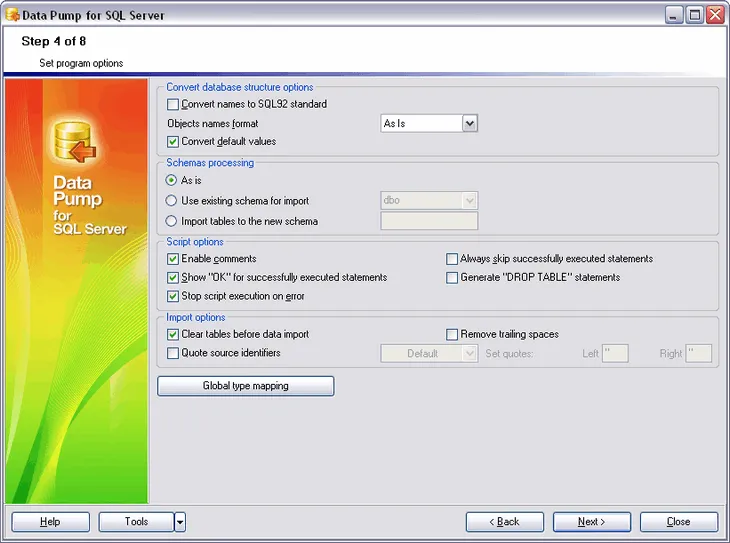The image size is (730, 543).
Task: Click the "Script options" group label
Action: point(195,242)
